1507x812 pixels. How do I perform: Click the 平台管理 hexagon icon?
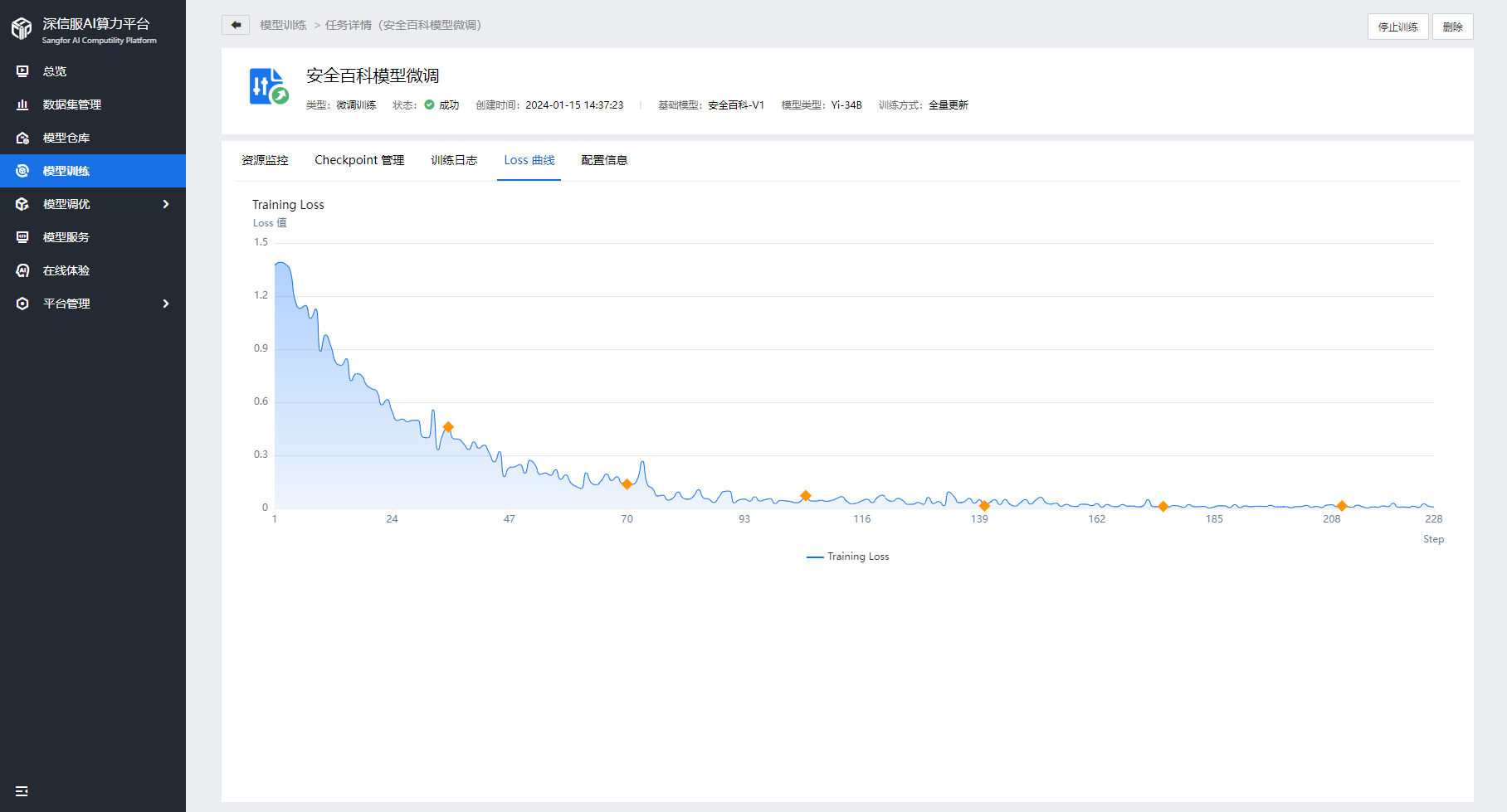coord(22,304)
